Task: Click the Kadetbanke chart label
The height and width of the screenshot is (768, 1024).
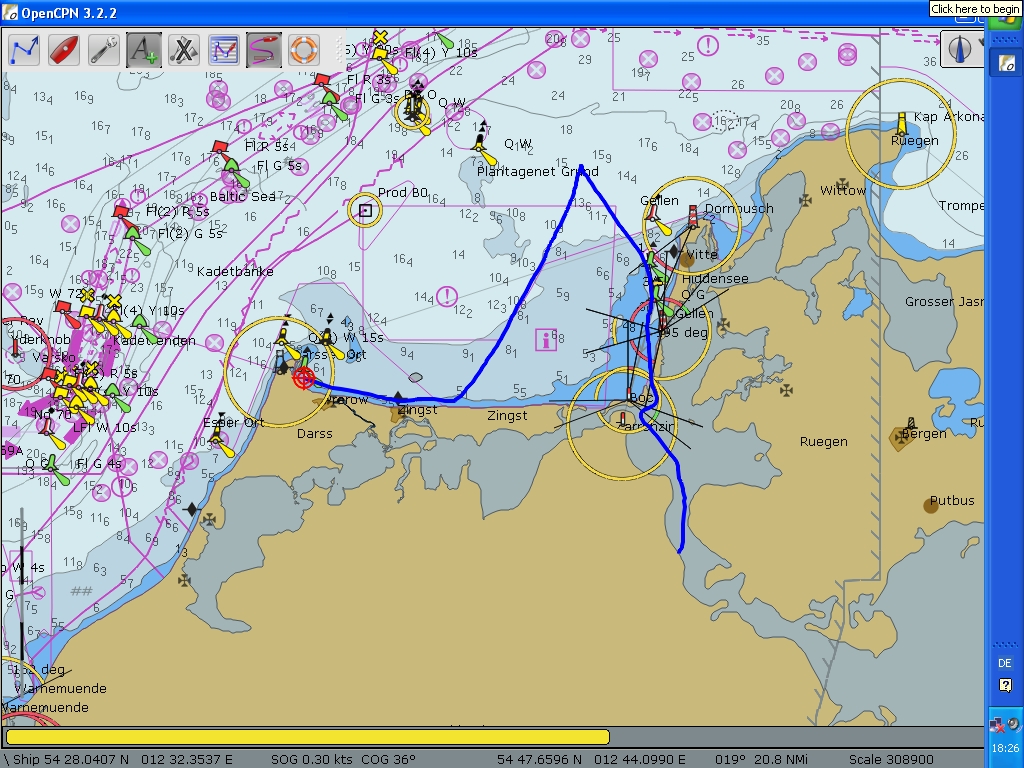Action: [x=235, y=271]
